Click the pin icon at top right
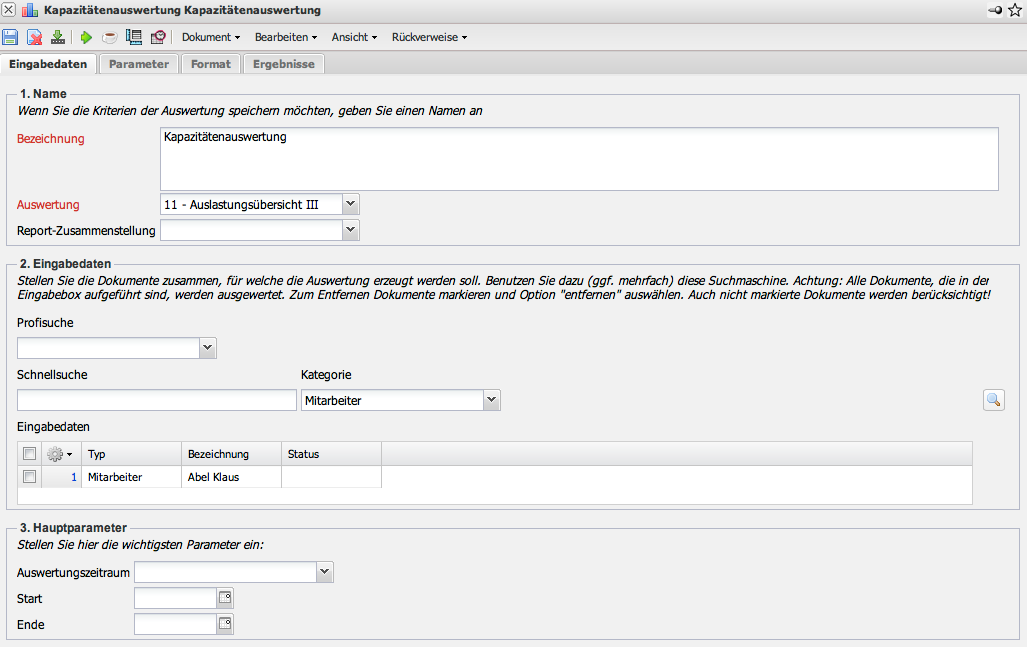Screen dimensions: 1027x647 tap(995, 10)
